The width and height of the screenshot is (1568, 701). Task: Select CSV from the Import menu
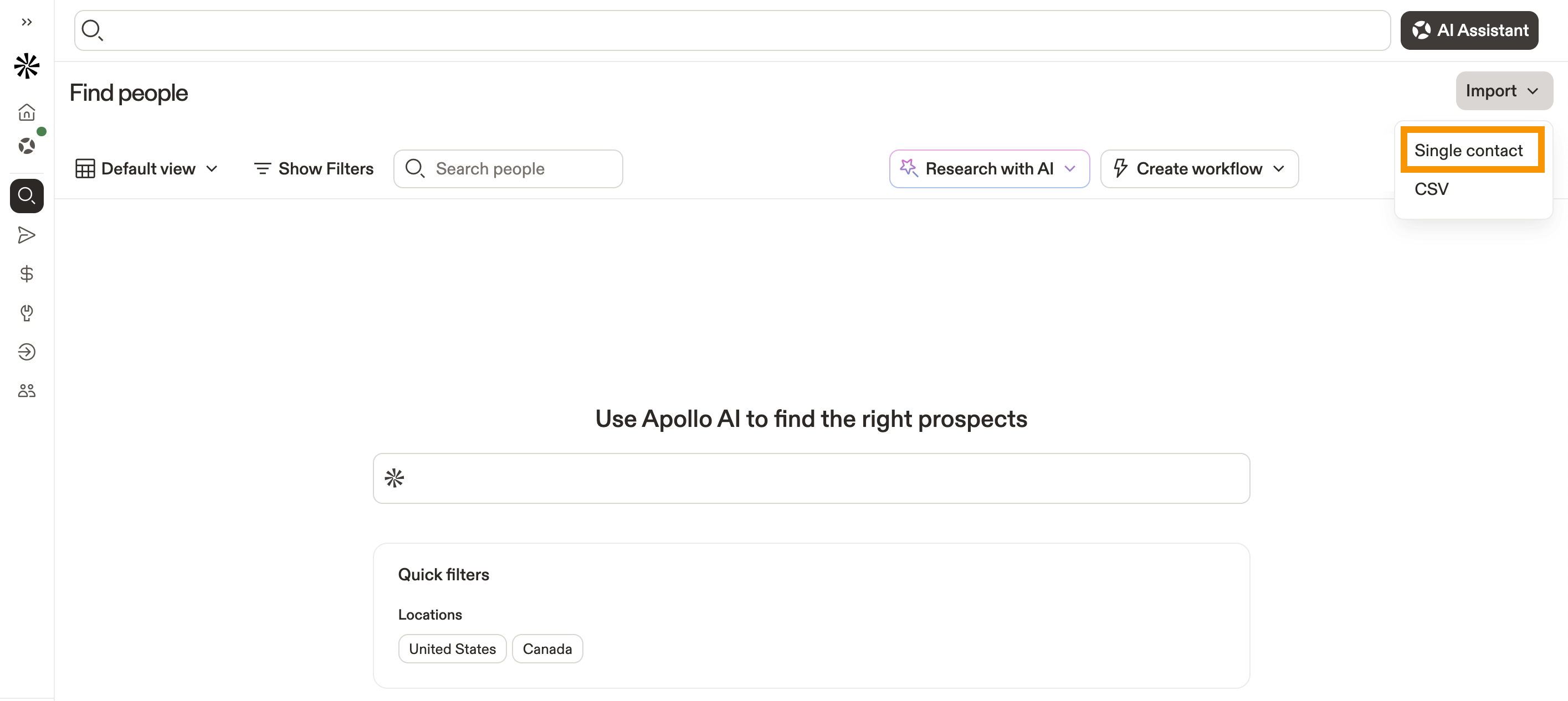1431,189
